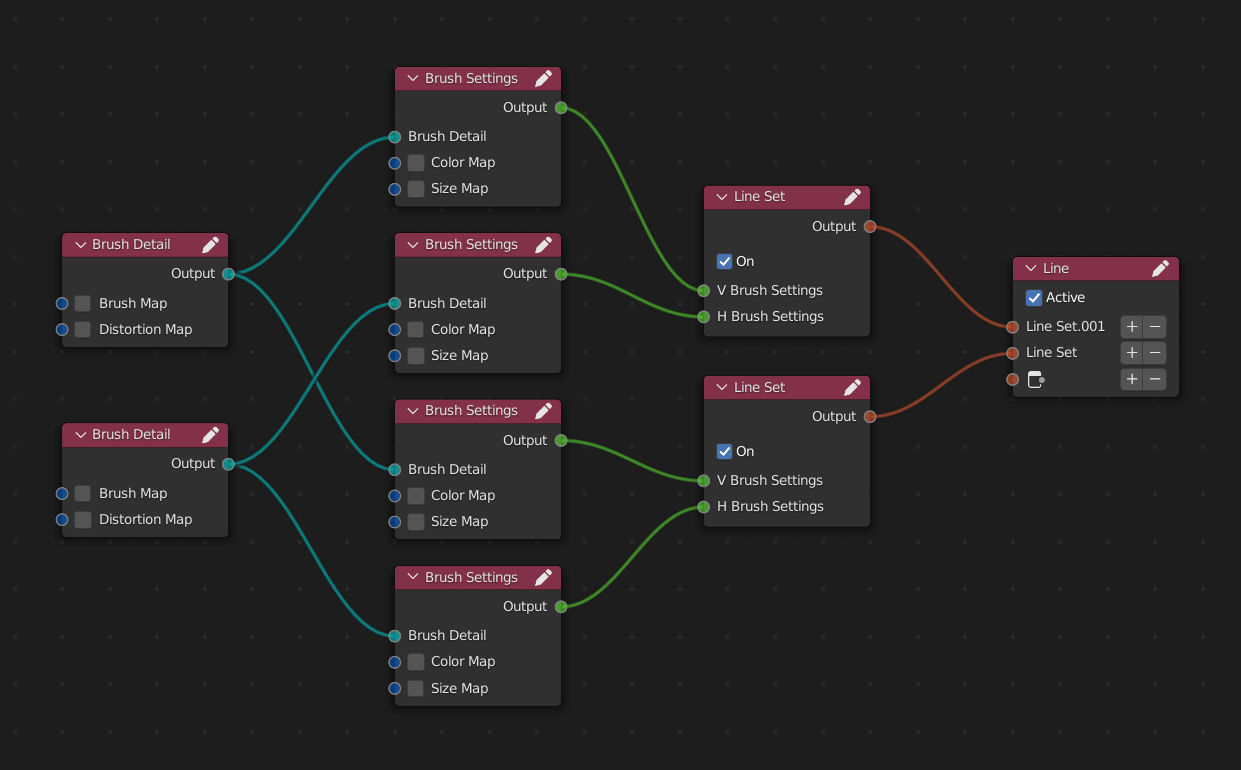The width and height of the screenshot is (1241, 770).
Task: Click the edit pencil on the second Brush Settings node
Action: pos(543,244)
